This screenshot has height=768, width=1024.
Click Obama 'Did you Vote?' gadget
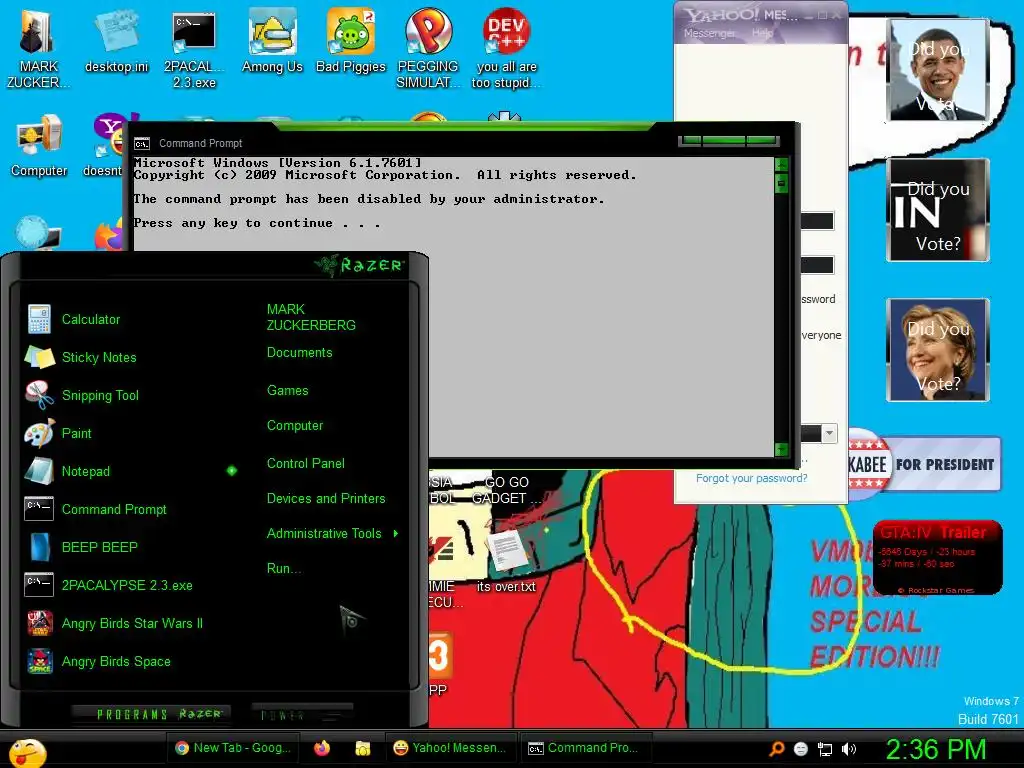[938, 71]
